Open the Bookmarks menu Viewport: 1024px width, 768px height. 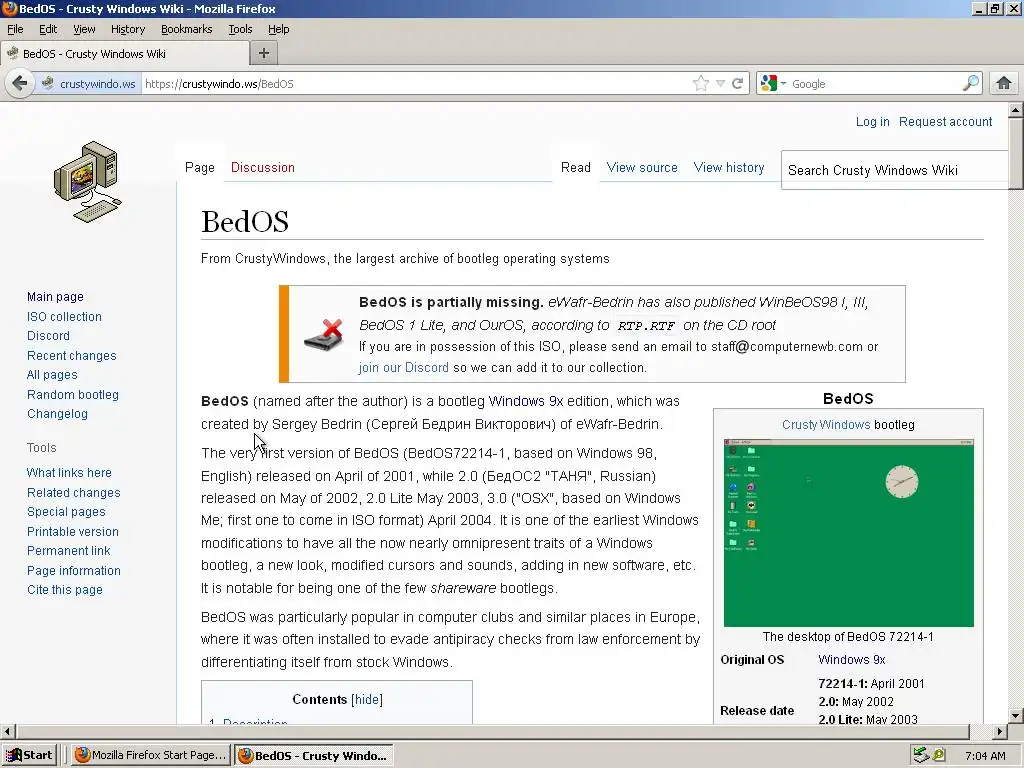(187, 29)
